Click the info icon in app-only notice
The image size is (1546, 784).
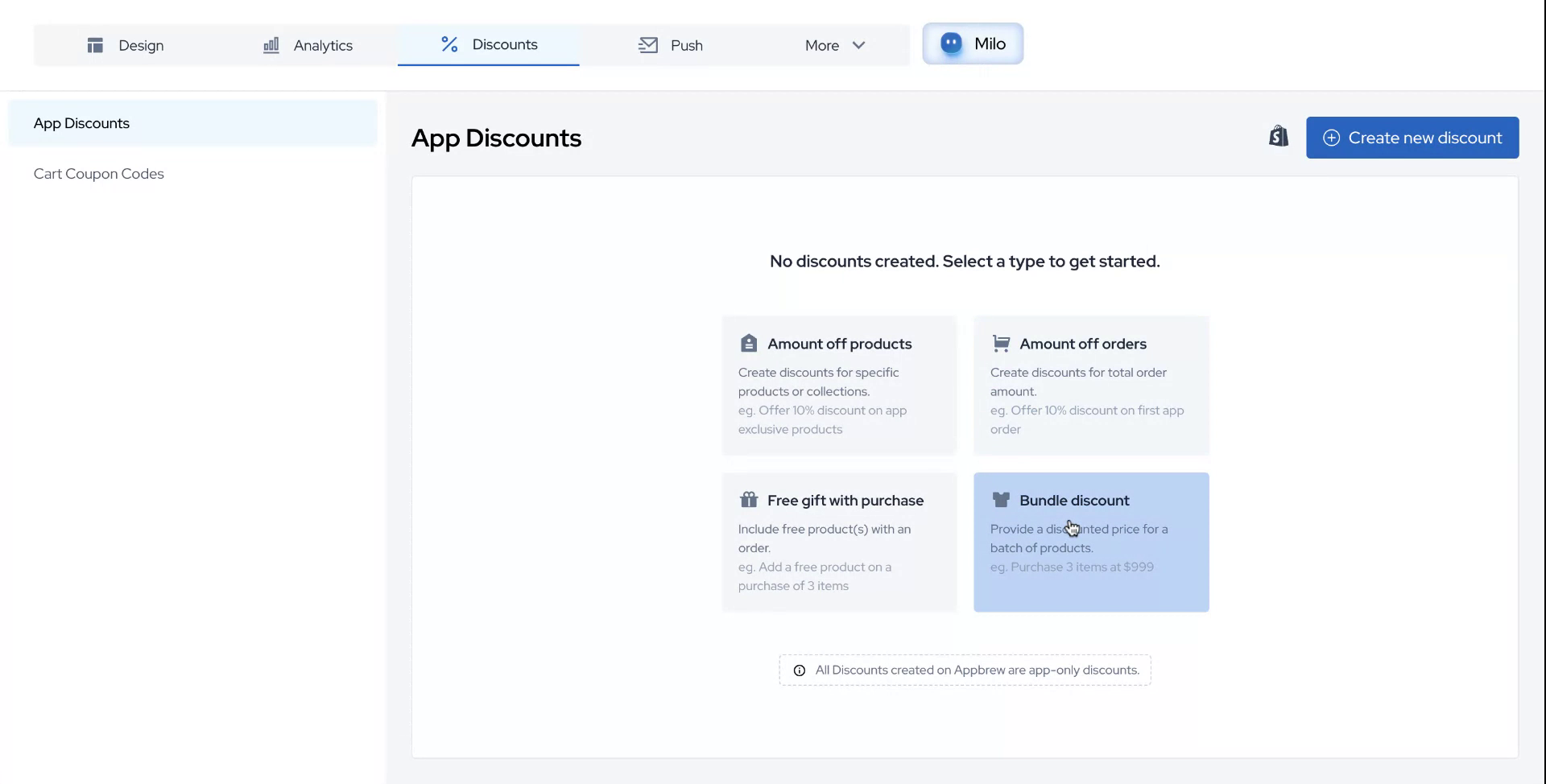coord(800,671)
